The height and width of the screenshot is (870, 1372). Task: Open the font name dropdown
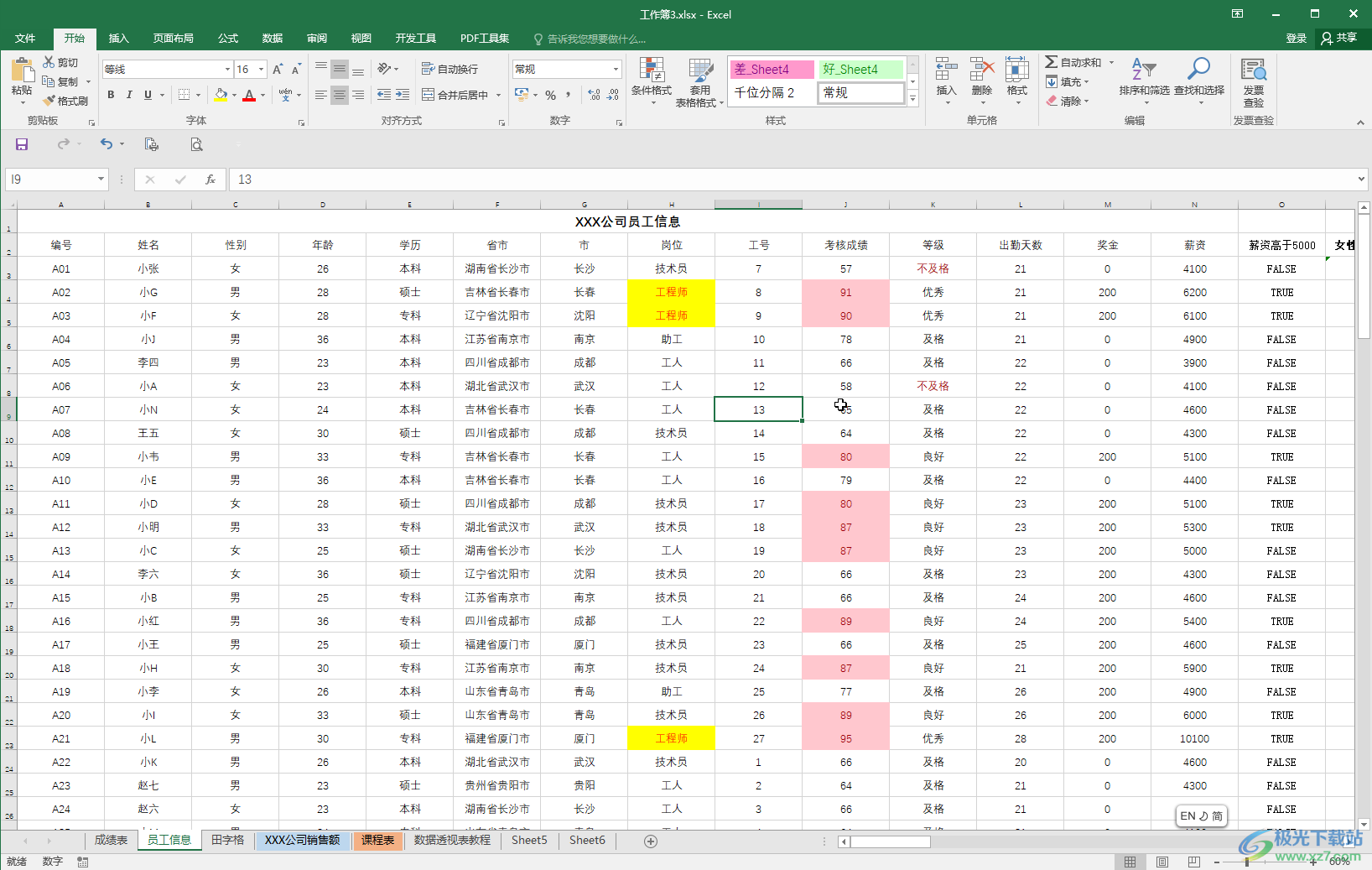[227, 69]
